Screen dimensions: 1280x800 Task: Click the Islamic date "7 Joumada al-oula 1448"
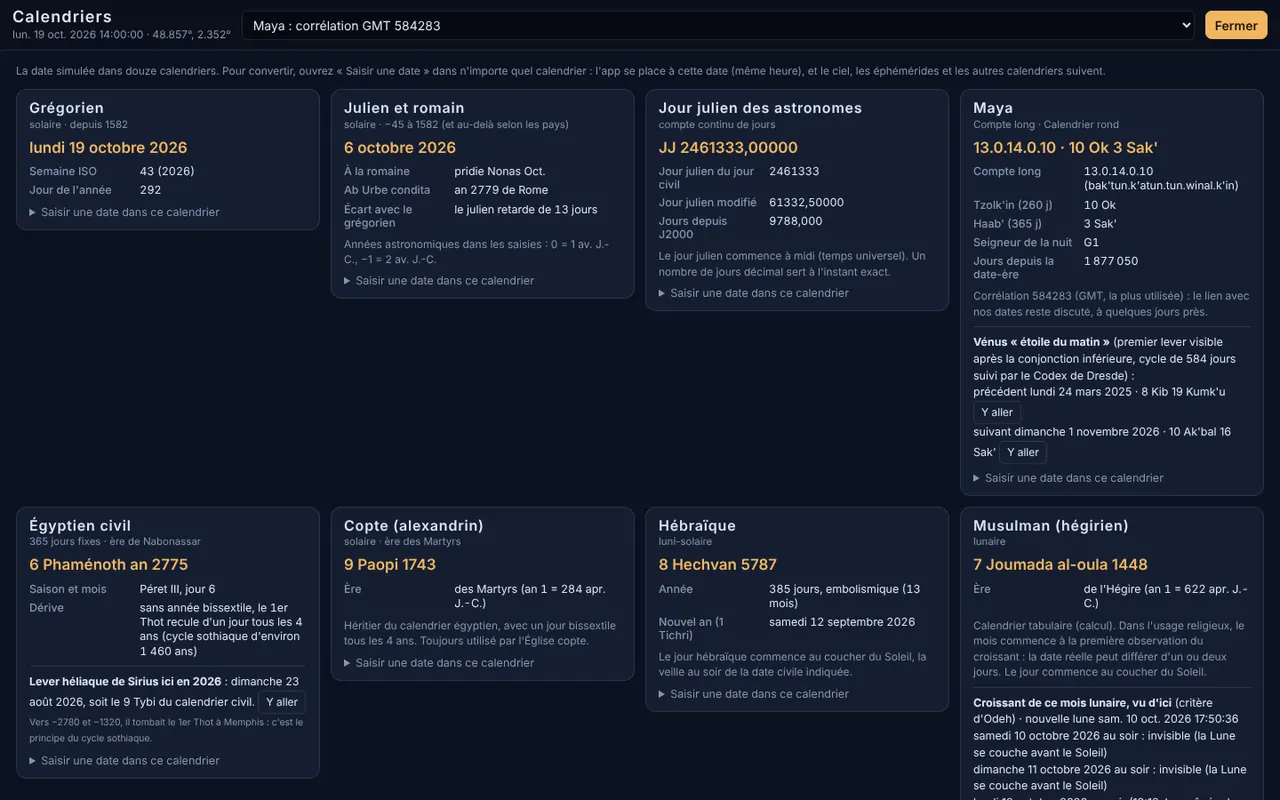tap(1061, 565)
